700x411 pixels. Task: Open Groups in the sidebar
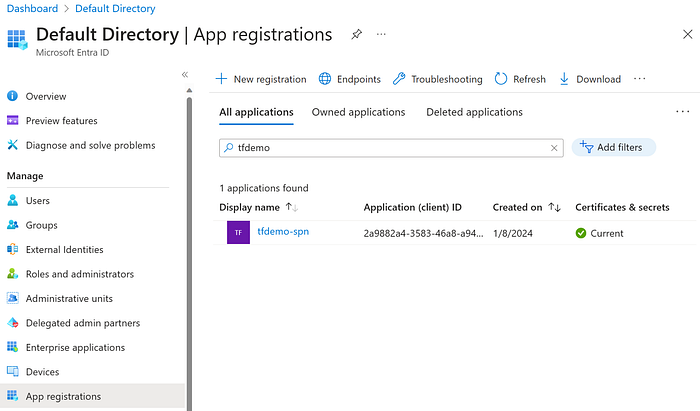(x=42, y=225)
